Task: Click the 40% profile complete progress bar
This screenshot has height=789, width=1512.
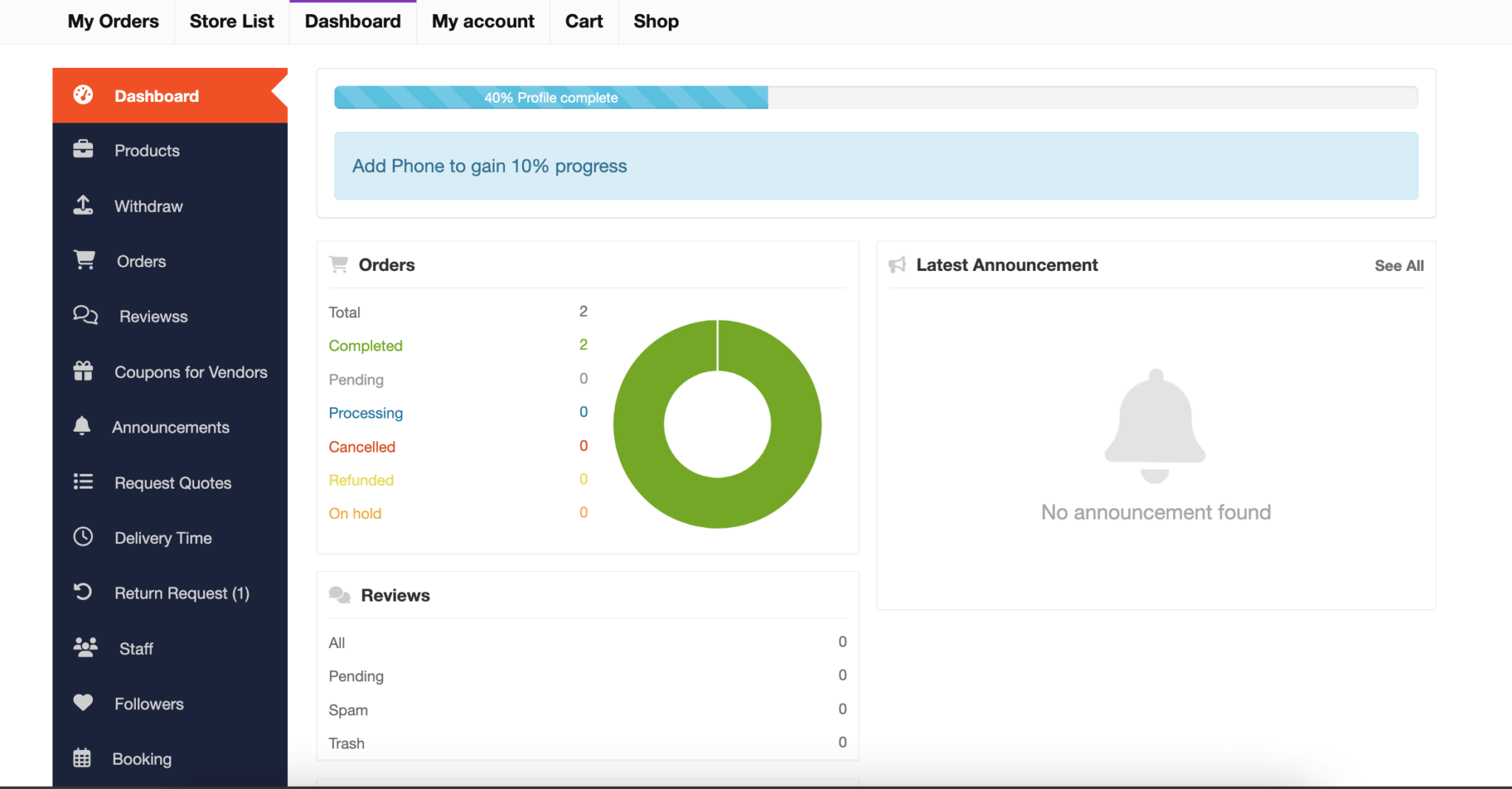Action: 550,97
